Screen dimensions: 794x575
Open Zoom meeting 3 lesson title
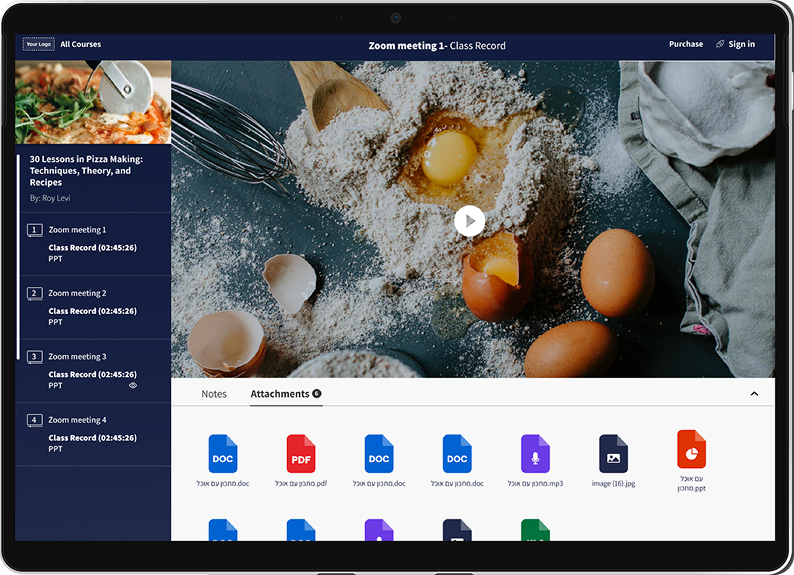pyautogui.click(x=77, y=356)
